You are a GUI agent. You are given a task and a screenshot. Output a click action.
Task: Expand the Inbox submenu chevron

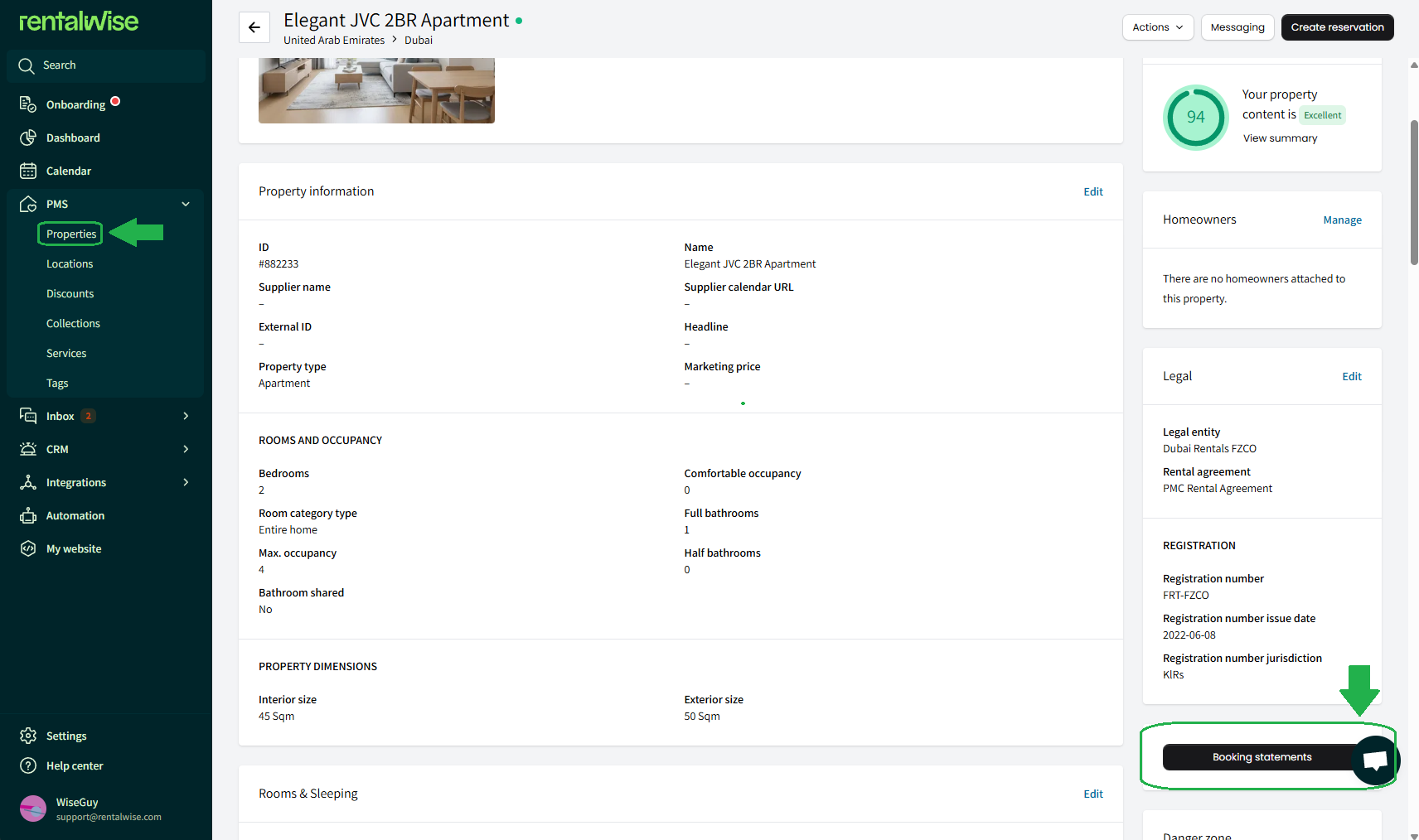186,416
